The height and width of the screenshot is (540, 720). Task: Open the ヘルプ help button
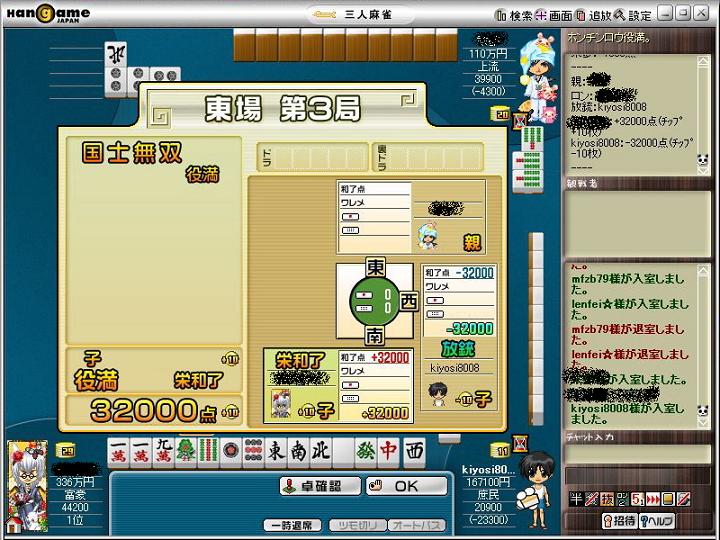[x=658, y=521]
